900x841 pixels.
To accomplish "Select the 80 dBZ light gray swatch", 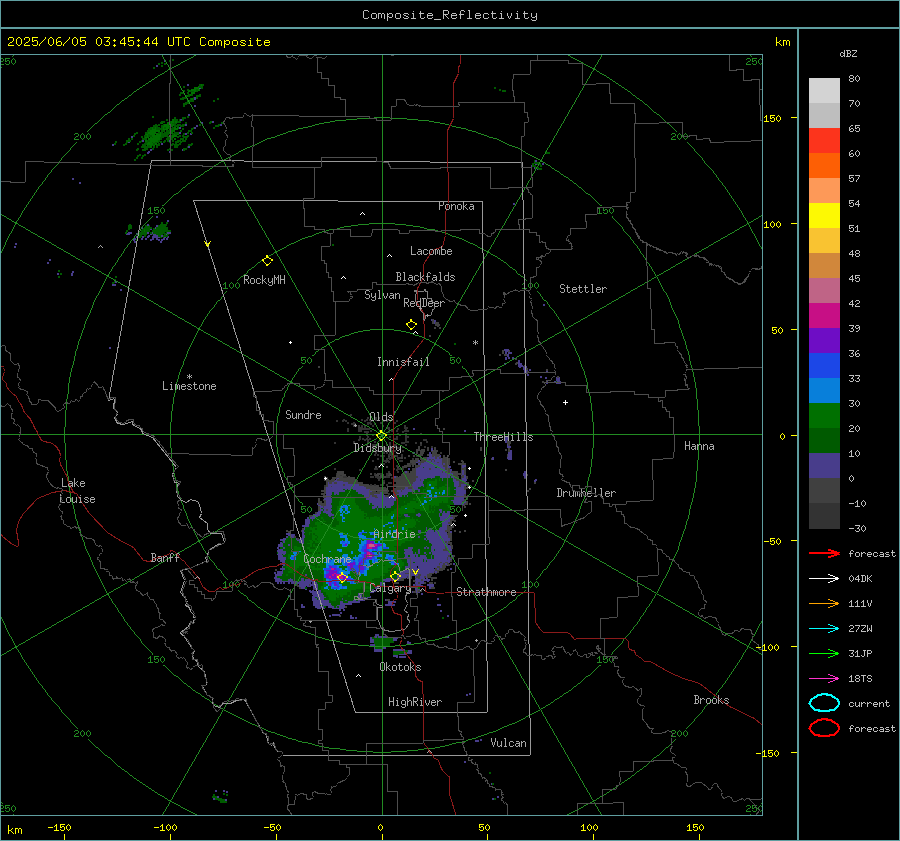I will [824, 91].
